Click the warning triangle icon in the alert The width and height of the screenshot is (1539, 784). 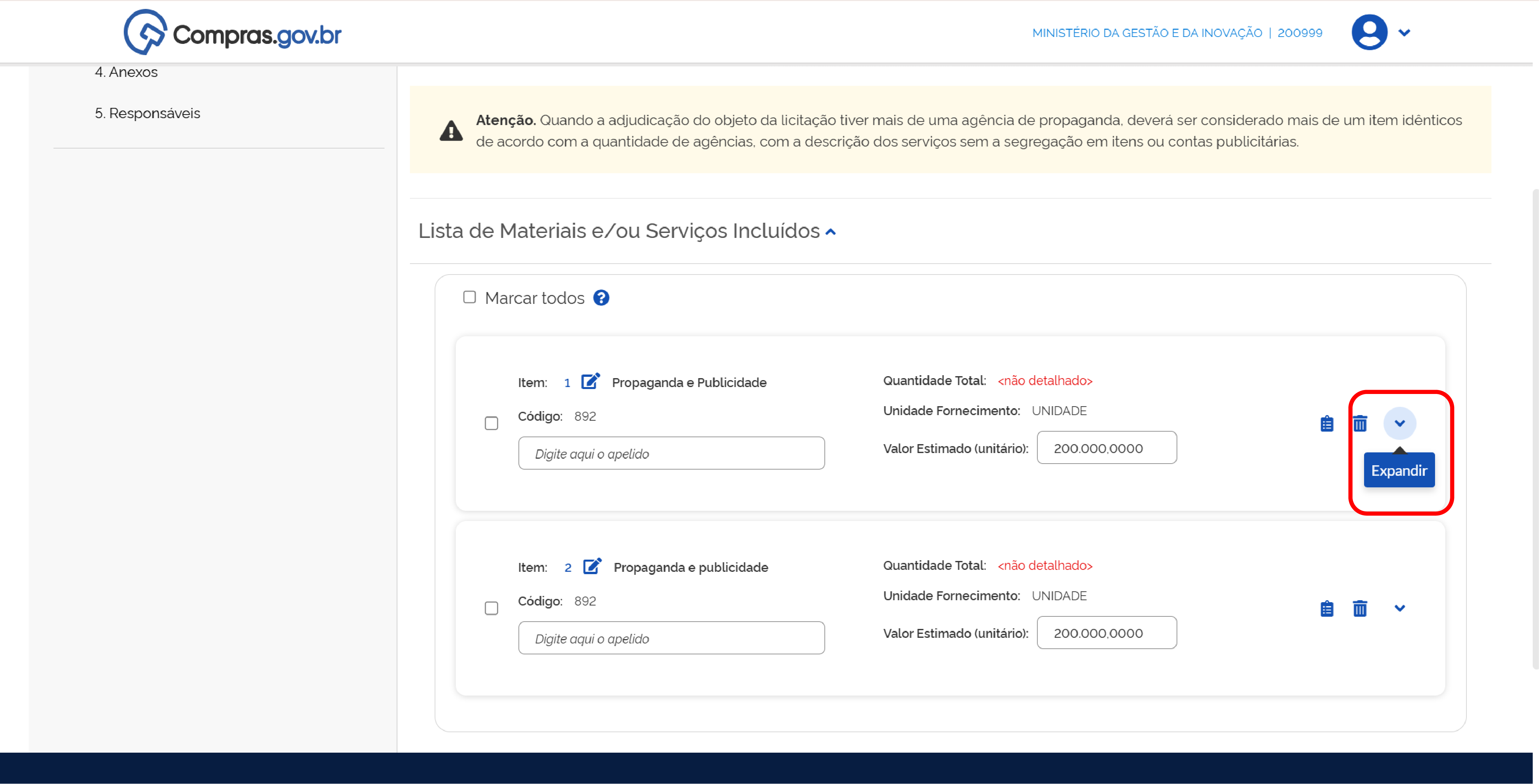pos(451,130)
